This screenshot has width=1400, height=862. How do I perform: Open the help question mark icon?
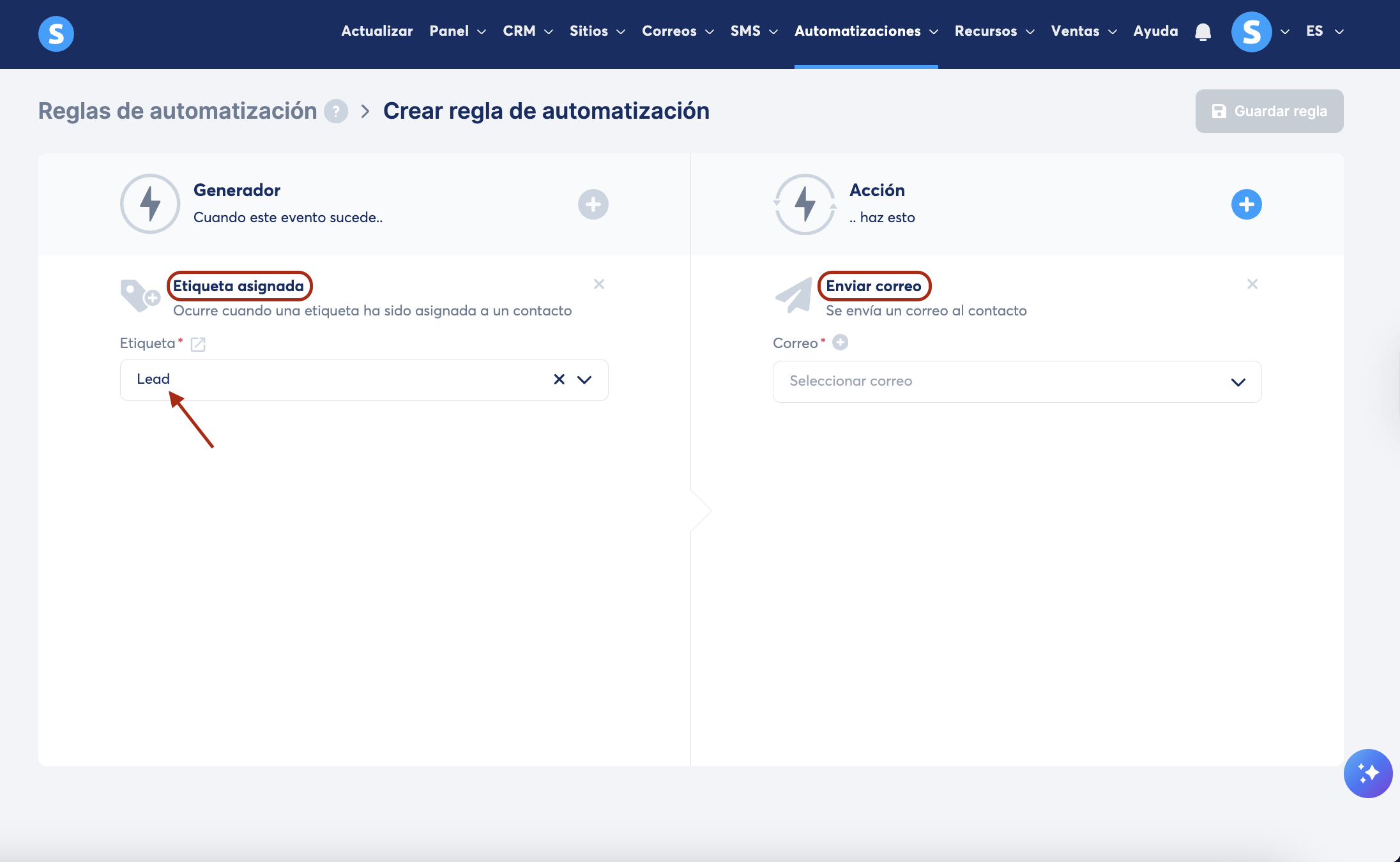[336, 111]
